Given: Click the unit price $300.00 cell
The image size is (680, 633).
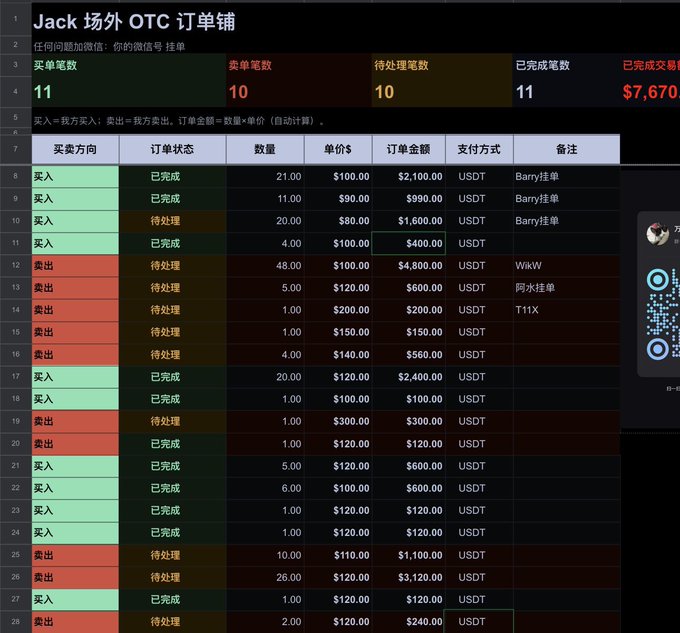Looking at the screenshot, I should [x=338, y=421].
